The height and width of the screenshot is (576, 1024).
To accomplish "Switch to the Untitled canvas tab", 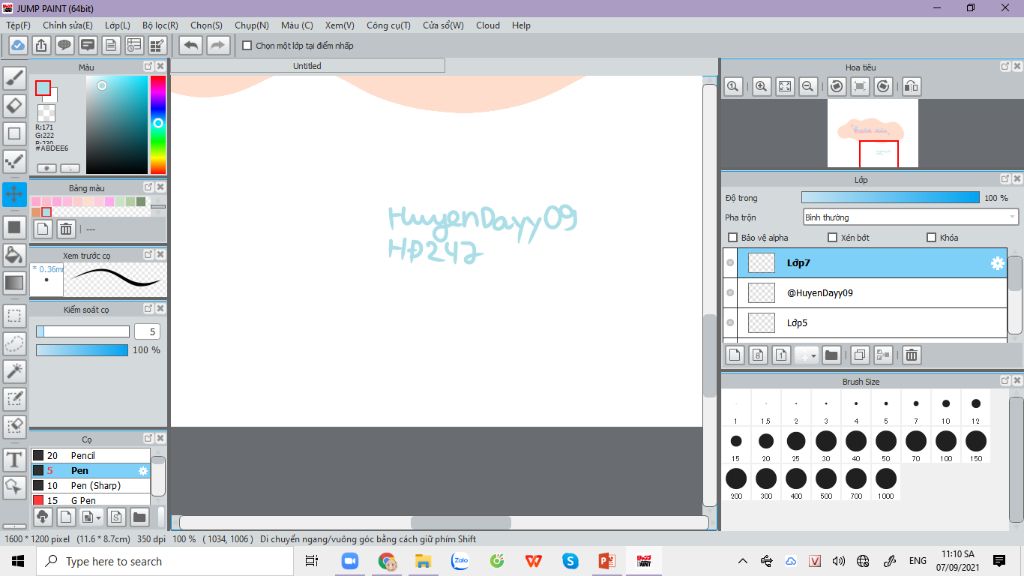I will [x=307, y=66].
